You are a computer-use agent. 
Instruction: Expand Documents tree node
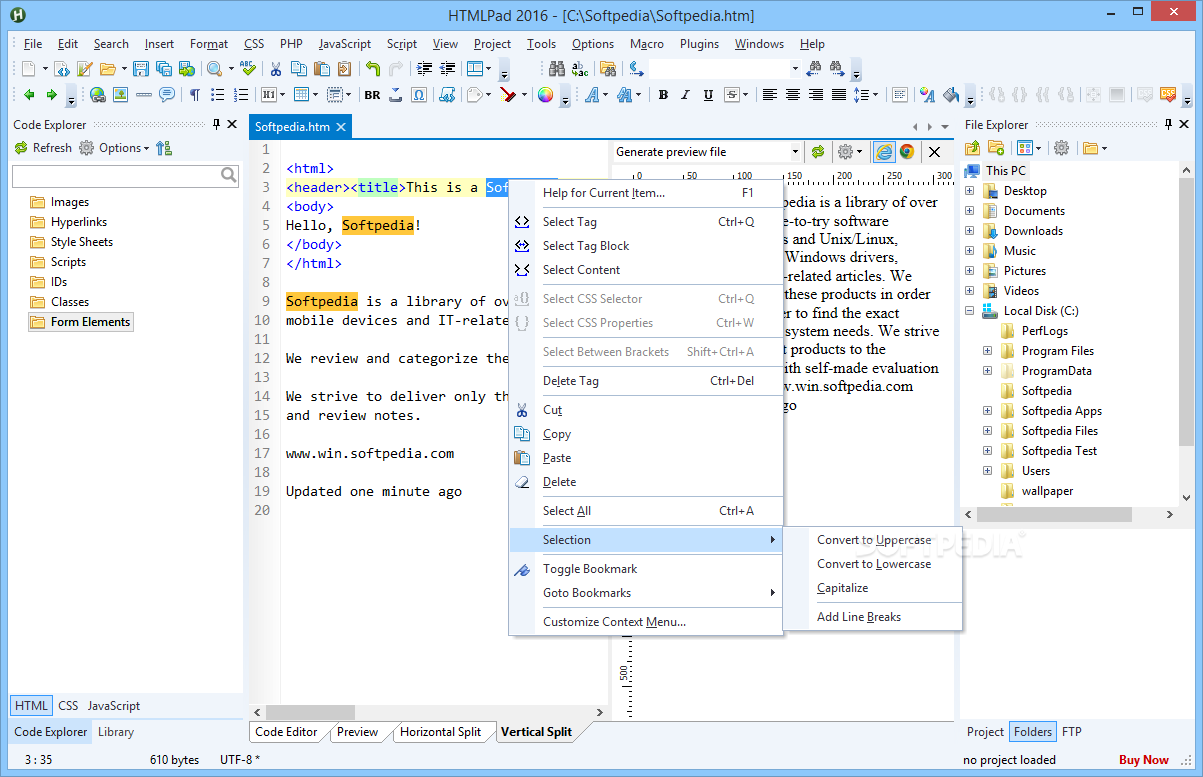click(x=969, y=211)
